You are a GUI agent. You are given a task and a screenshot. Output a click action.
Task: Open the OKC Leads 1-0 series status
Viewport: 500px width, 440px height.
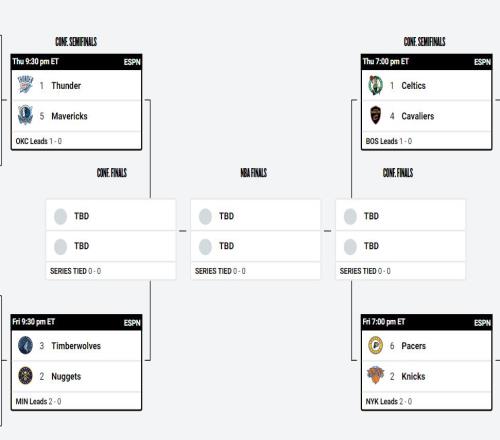tap(39, 141)
